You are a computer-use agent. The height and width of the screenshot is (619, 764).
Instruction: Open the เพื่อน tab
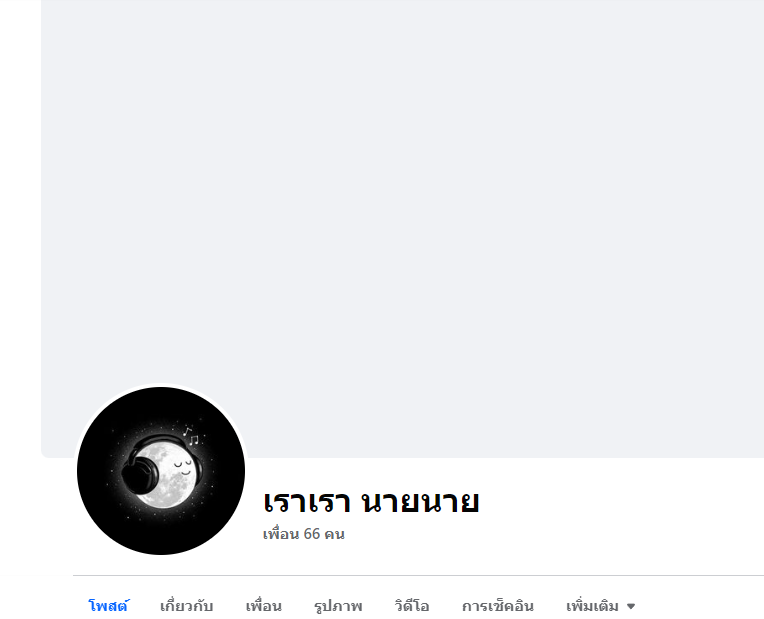point(264,606)
